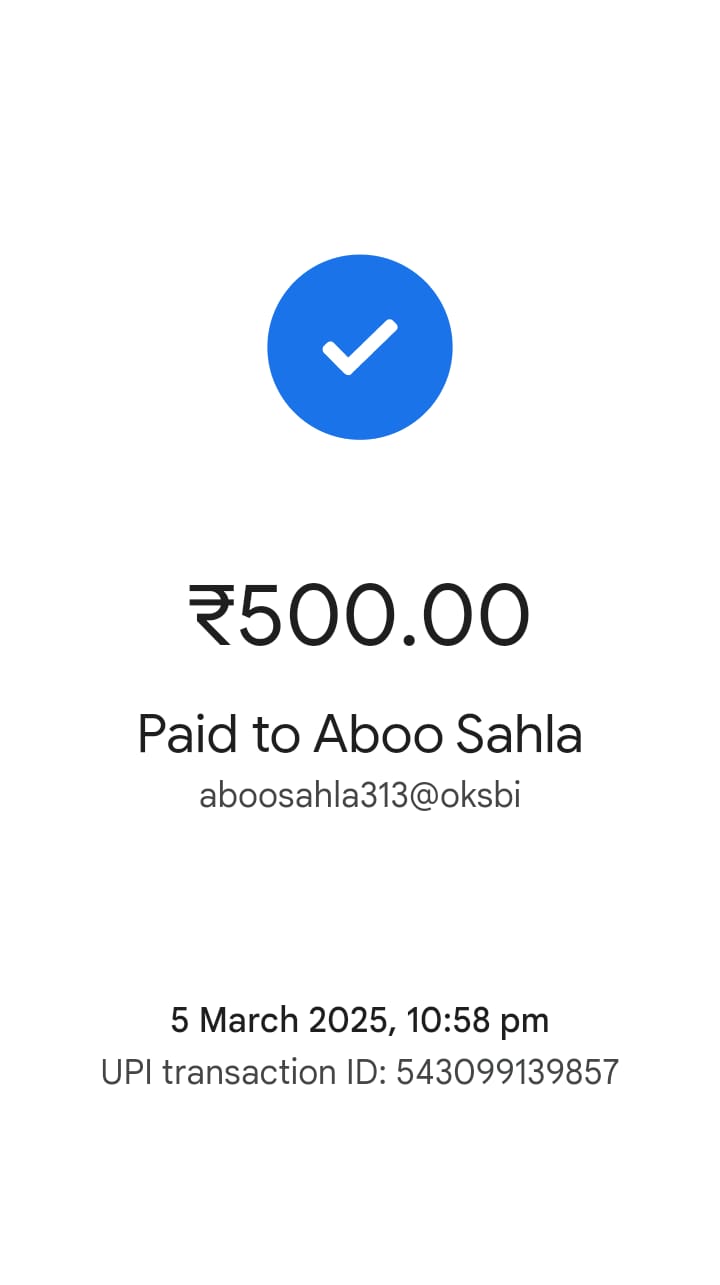The height and width of the screenshot is (1285, 720).
Task: Click the word March in the date
Action: [x=249, y=1020]
